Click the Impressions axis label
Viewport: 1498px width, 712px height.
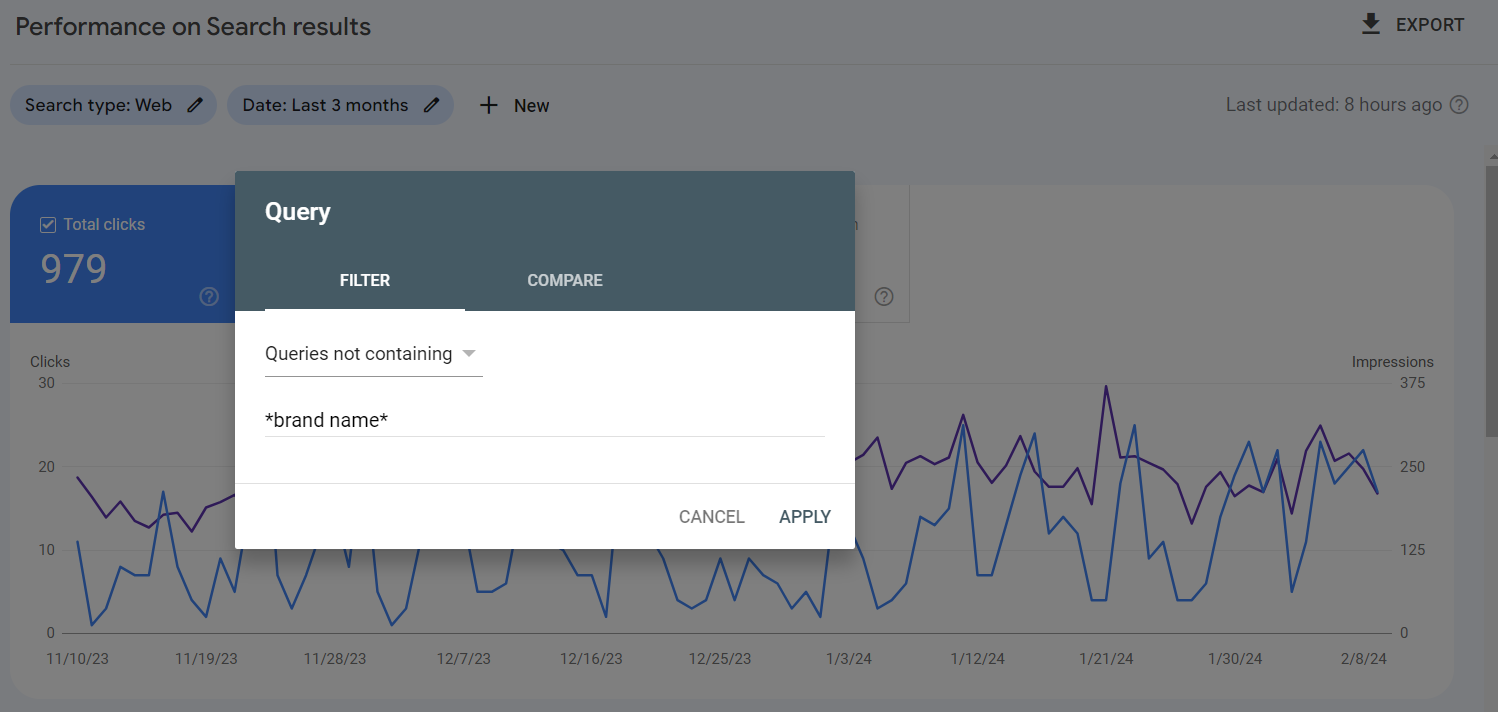(1392, 362)
